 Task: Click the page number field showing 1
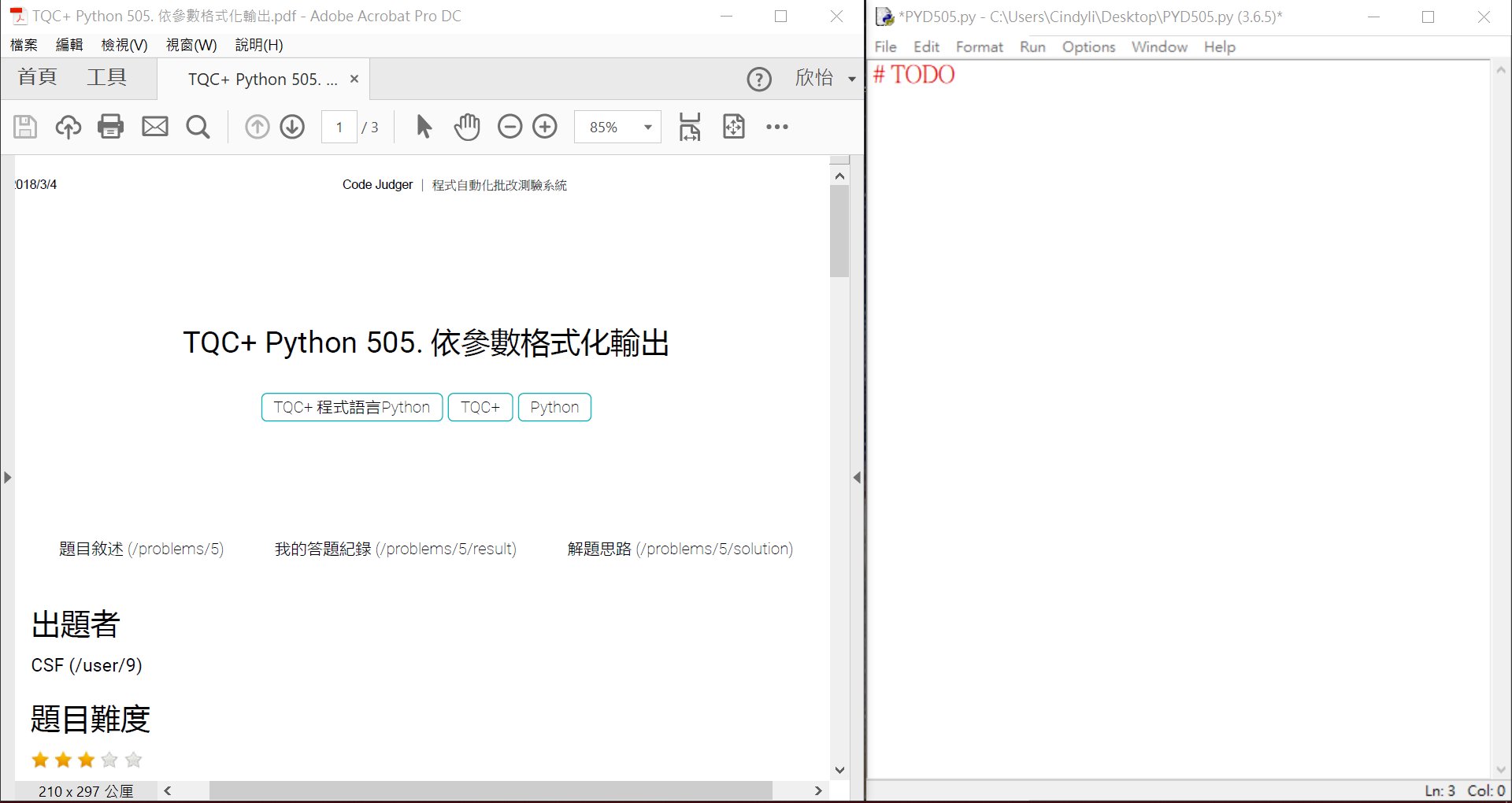point(339,127)
